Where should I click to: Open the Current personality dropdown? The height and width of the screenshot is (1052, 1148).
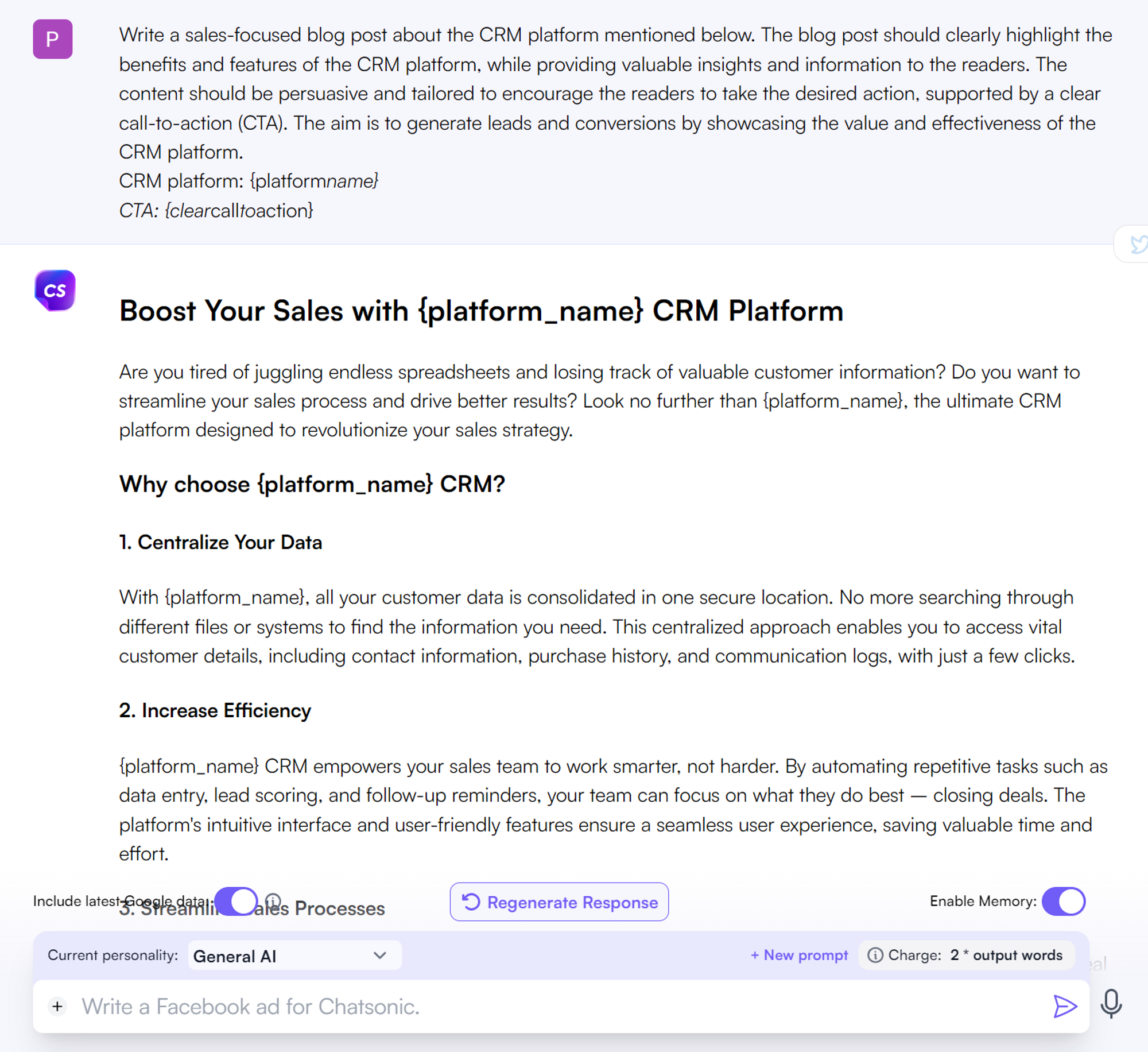294,956
